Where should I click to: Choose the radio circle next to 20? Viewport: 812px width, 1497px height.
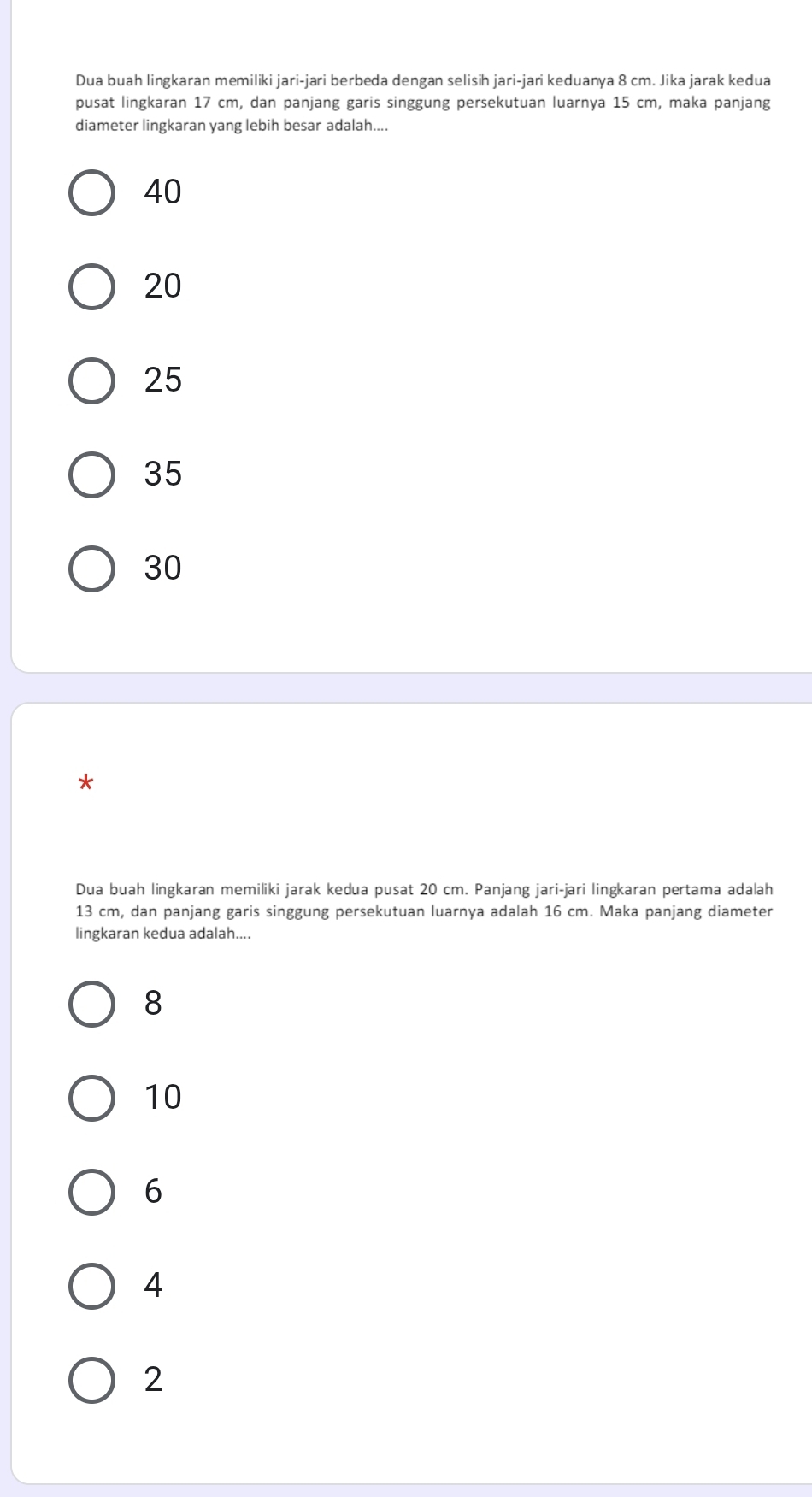coord(91,286)
